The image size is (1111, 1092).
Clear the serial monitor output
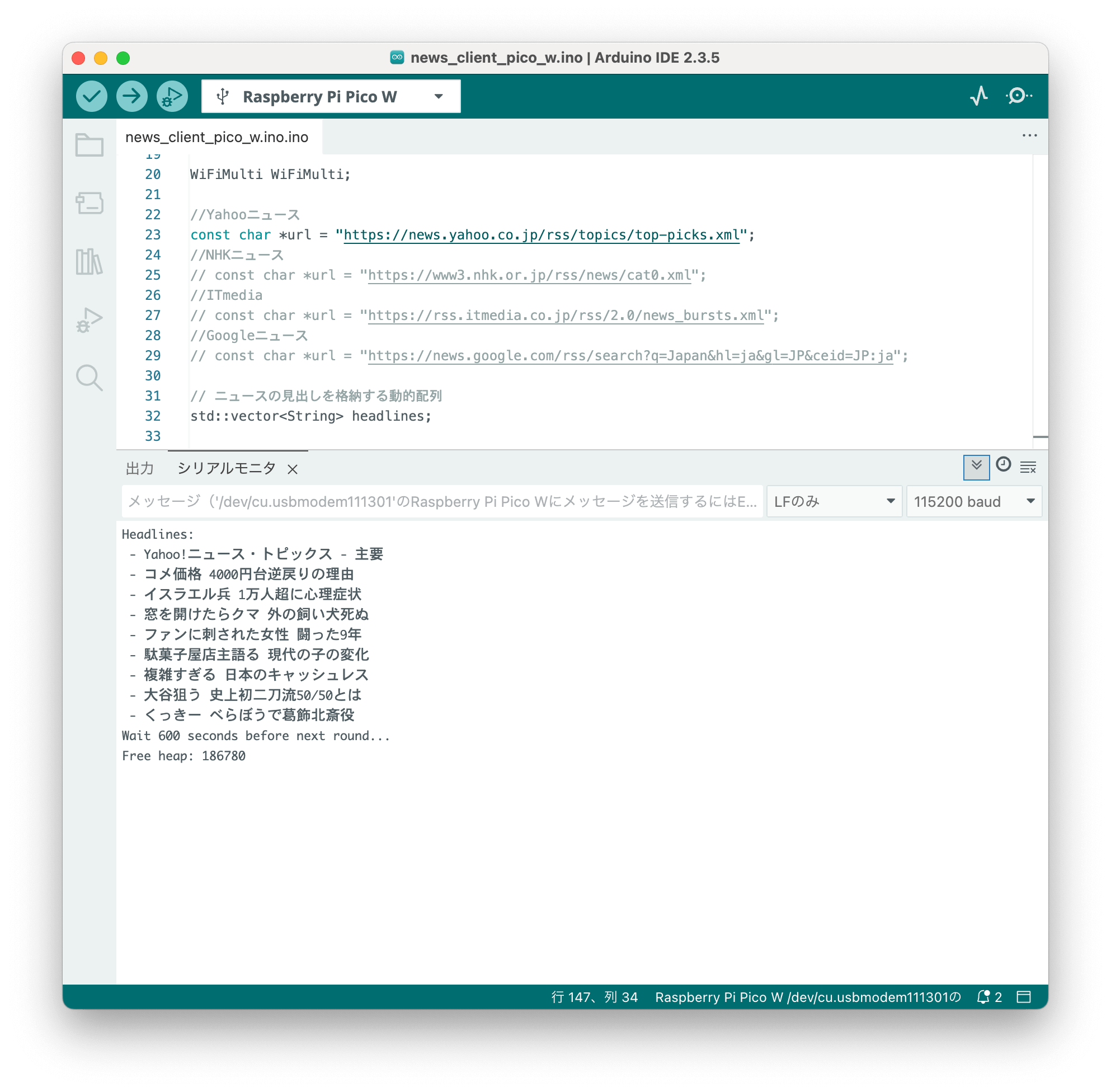tap(1028, 468)
